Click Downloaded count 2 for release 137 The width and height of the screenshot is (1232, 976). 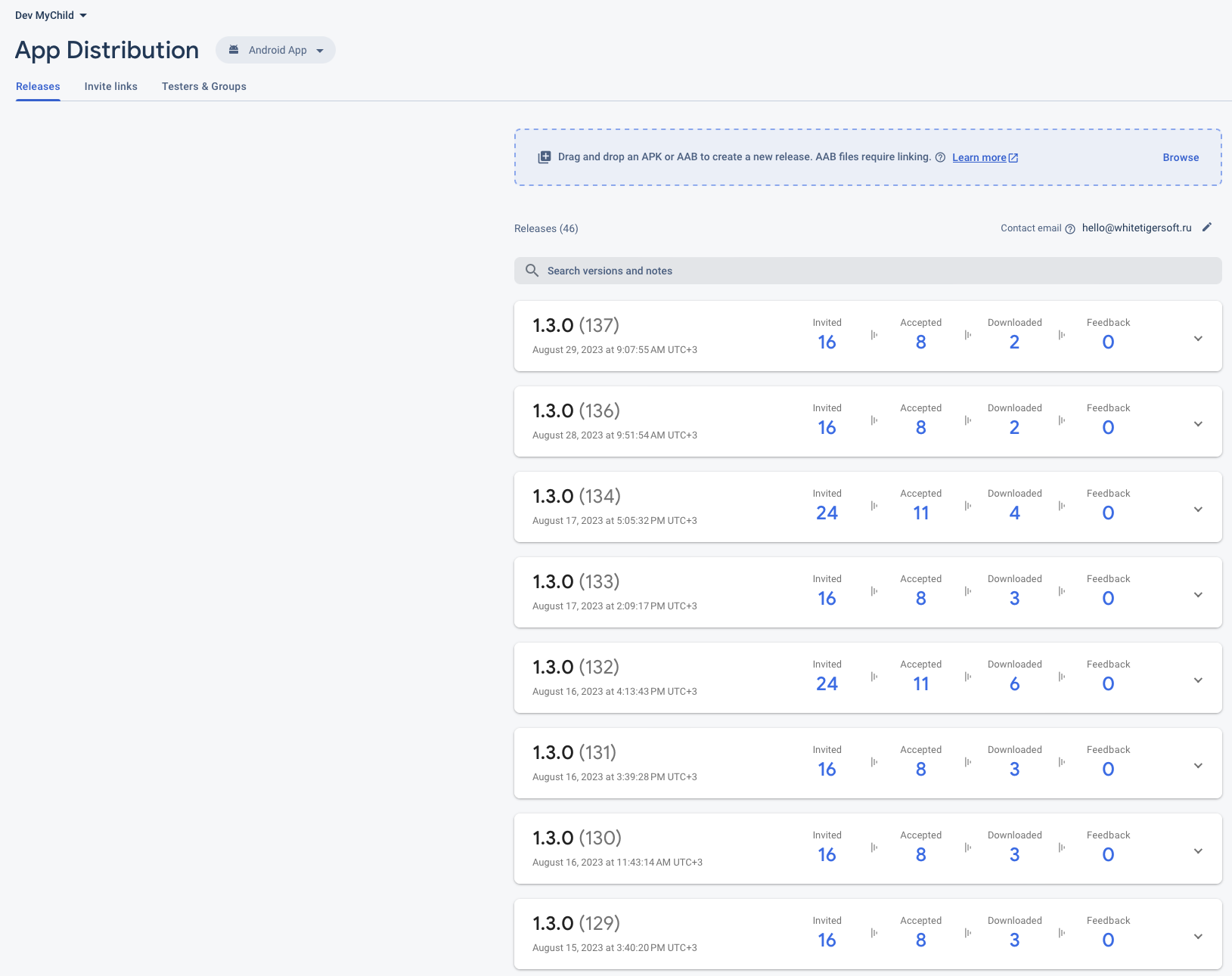1014,342
